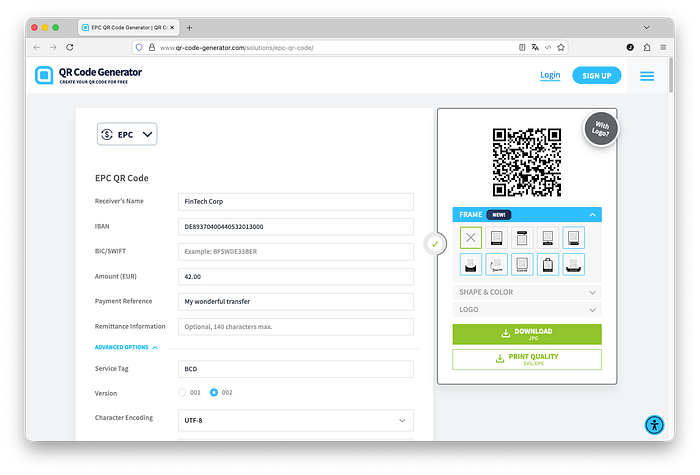Choose the envelope-style frame
The width and height of the screenshot is (700, 475).
click(471, 264)
